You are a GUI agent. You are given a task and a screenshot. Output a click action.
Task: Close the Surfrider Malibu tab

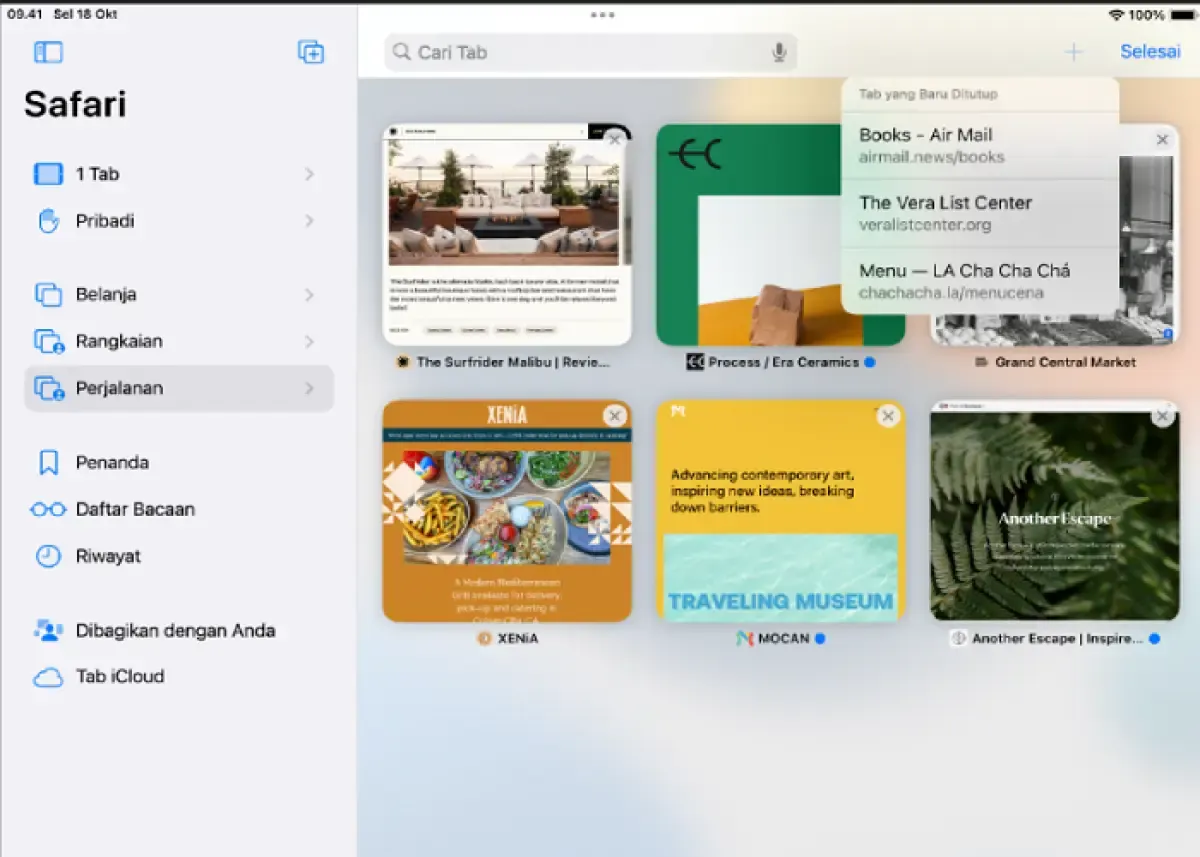point(615,140)
